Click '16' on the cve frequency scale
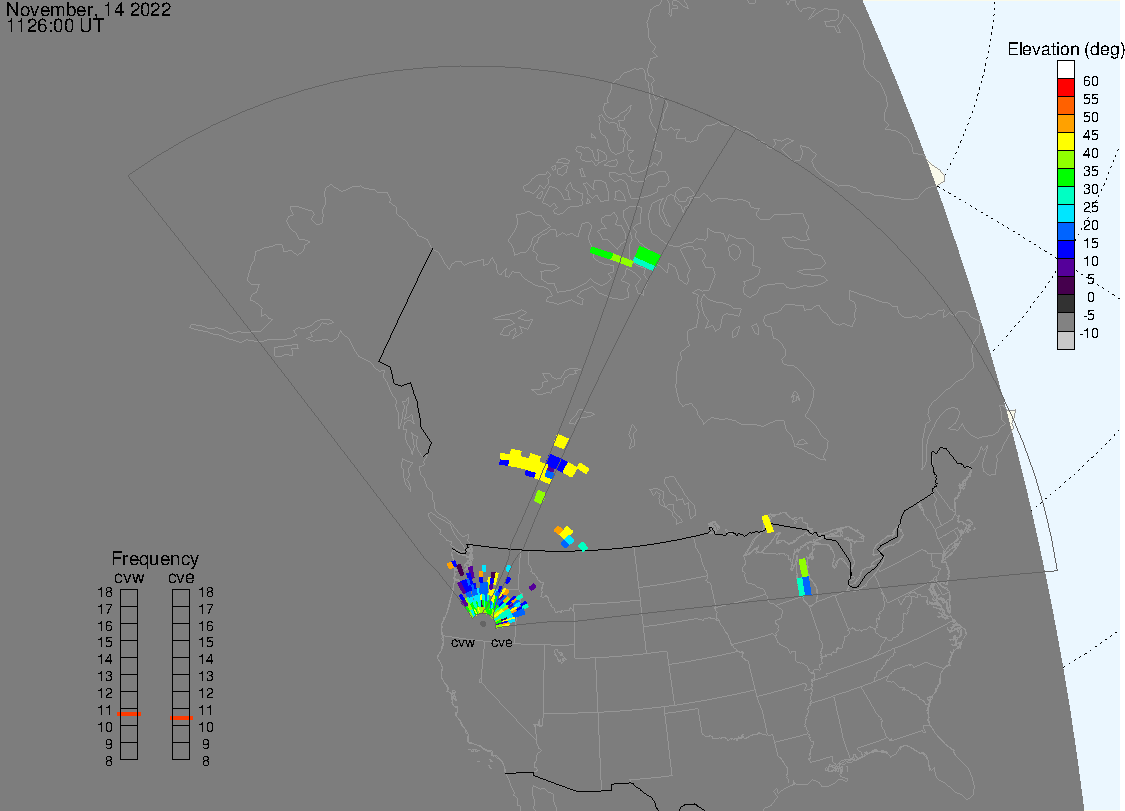The width and height of the screenshot is (1125, 811). pyautogui.click(x=206, y=626)
